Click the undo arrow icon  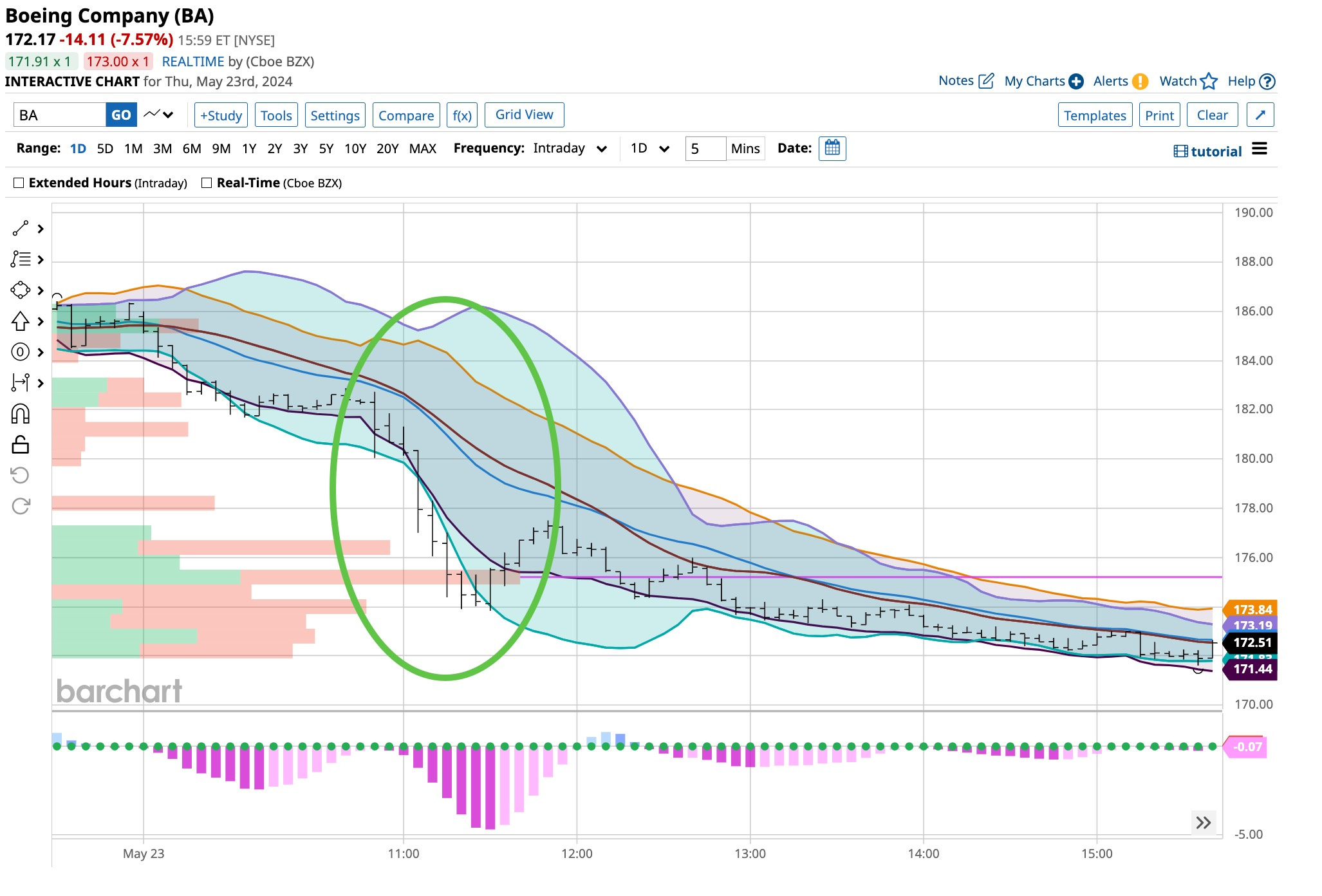pos(21,476)
